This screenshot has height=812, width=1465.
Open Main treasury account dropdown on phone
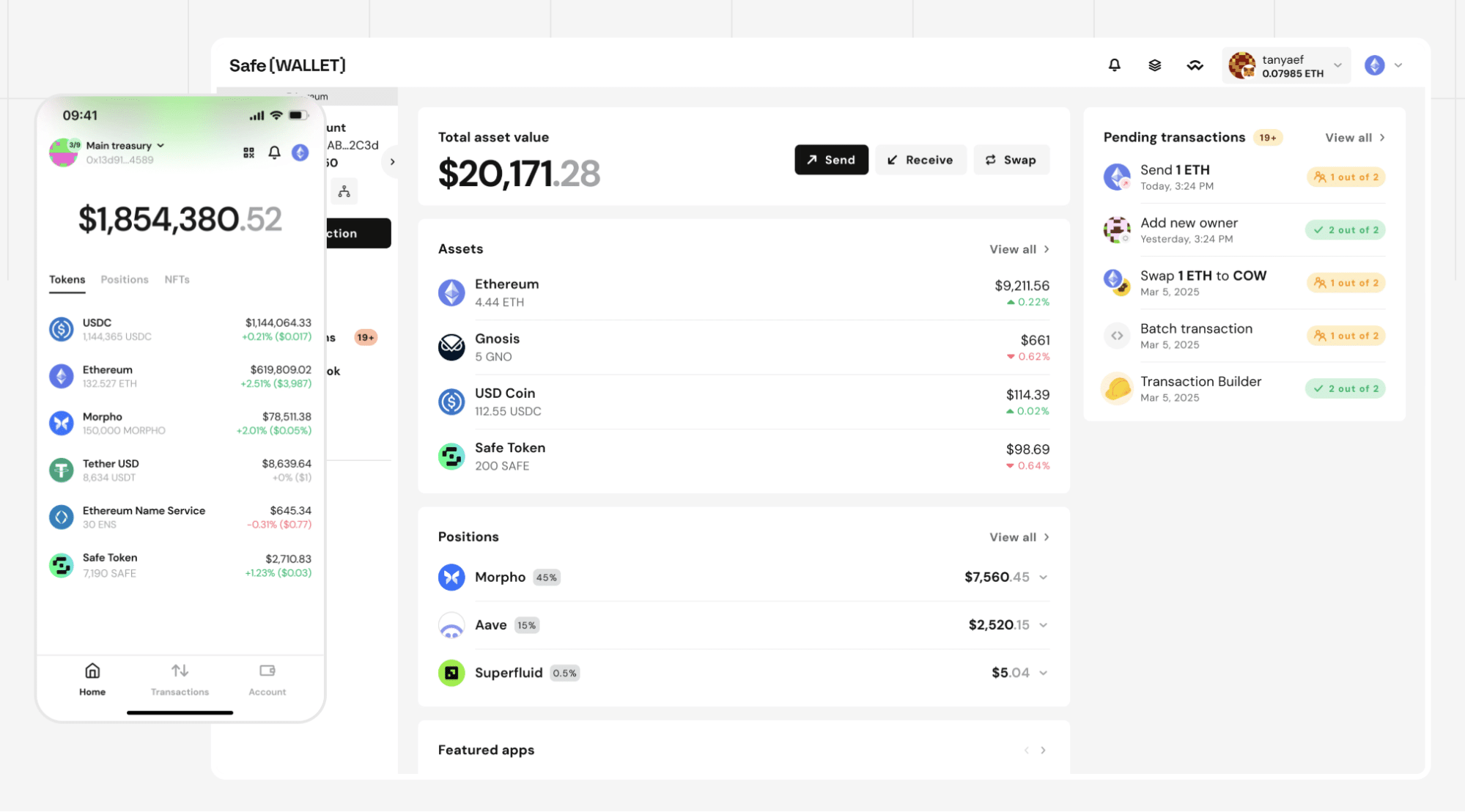(x=125, y=146)
